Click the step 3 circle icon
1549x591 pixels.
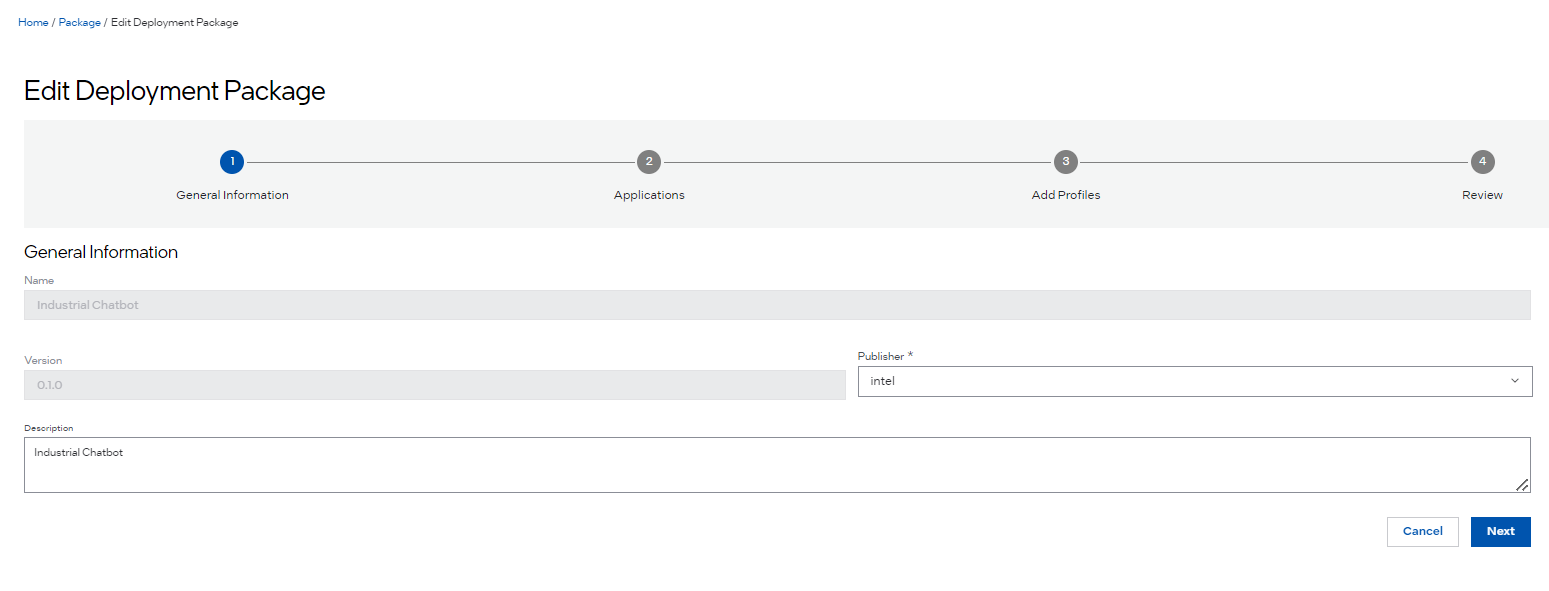(x=1066, y=162)
